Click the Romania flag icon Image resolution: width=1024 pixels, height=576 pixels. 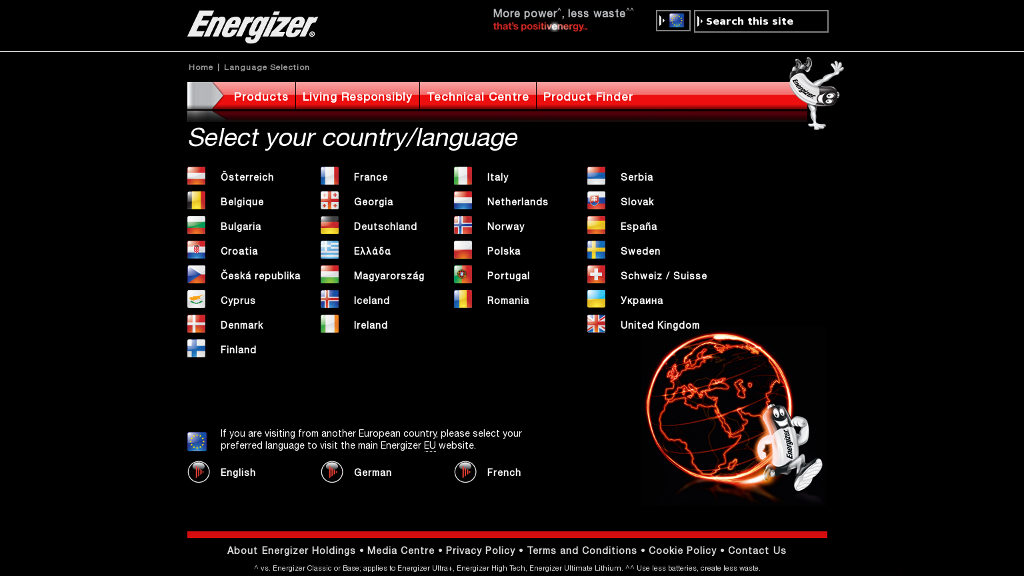(x=463, y=300)
